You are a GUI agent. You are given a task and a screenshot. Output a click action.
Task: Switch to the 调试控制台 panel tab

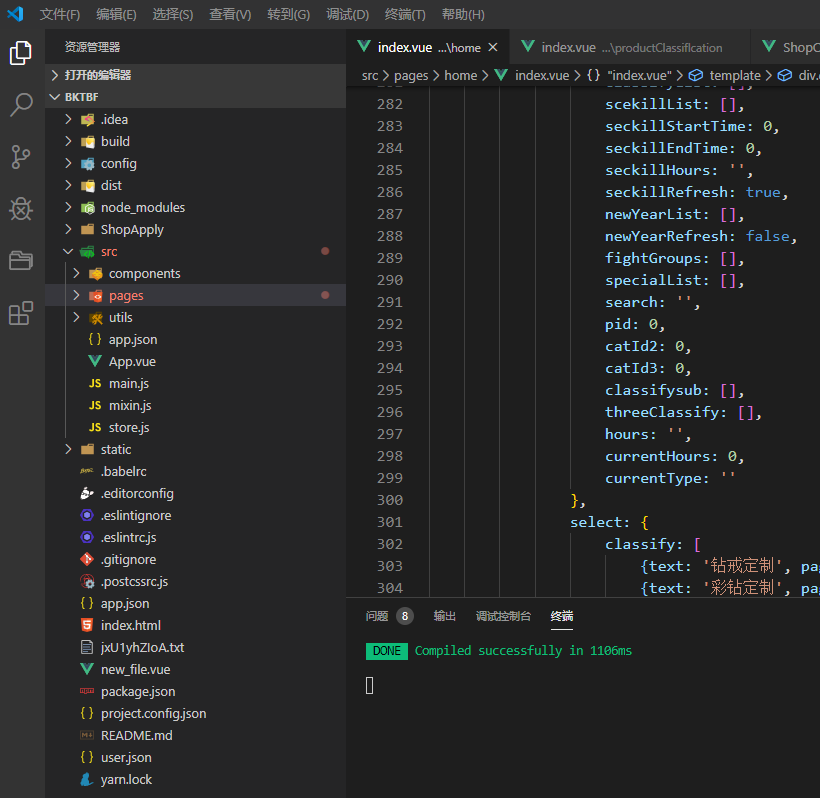click(x=503, y=616)
